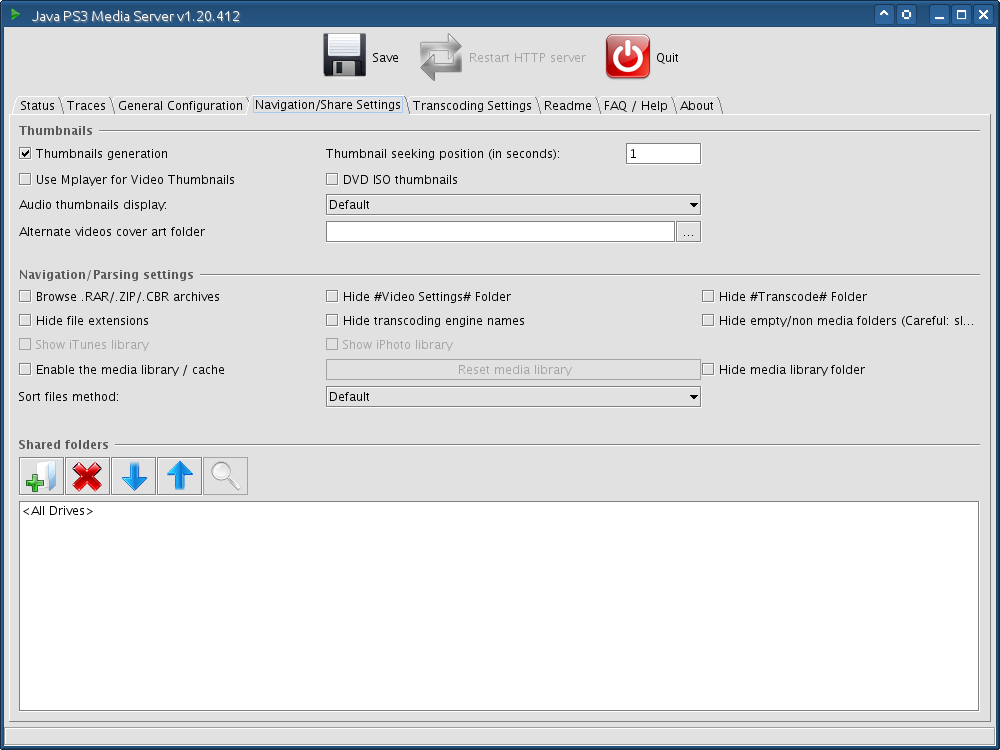Uncheck Thumbnails generation
1000x750 pixels.
25,154
